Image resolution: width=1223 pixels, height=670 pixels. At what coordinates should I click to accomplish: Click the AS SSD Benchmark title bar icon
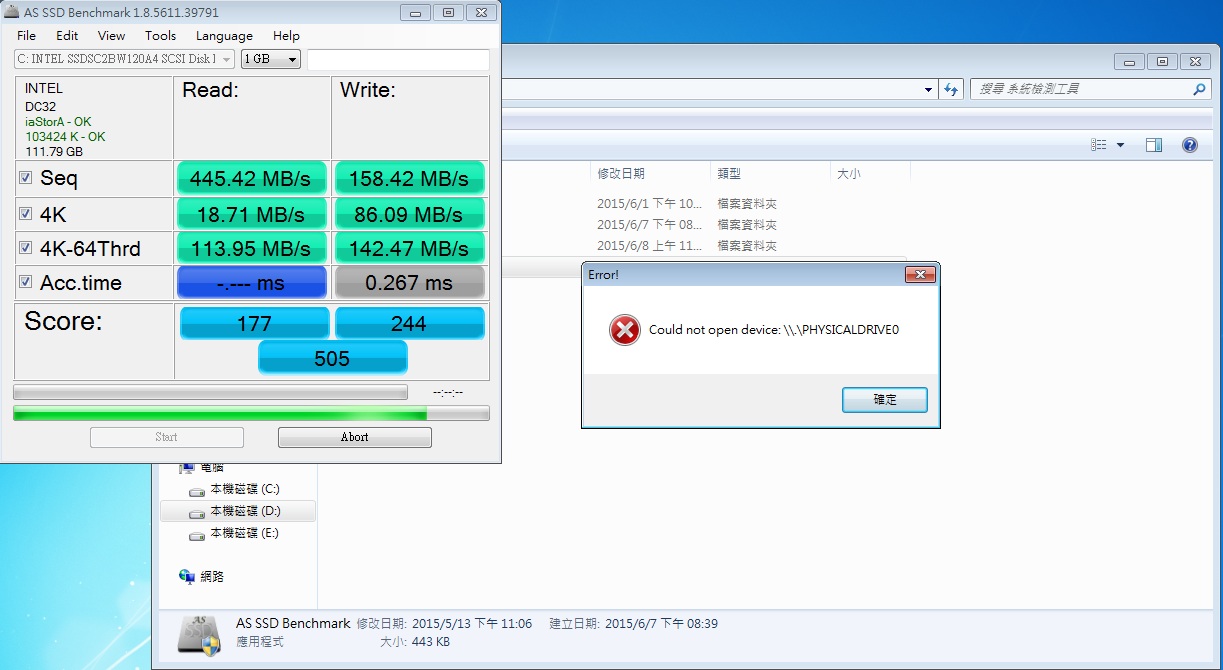coord(12,11)
